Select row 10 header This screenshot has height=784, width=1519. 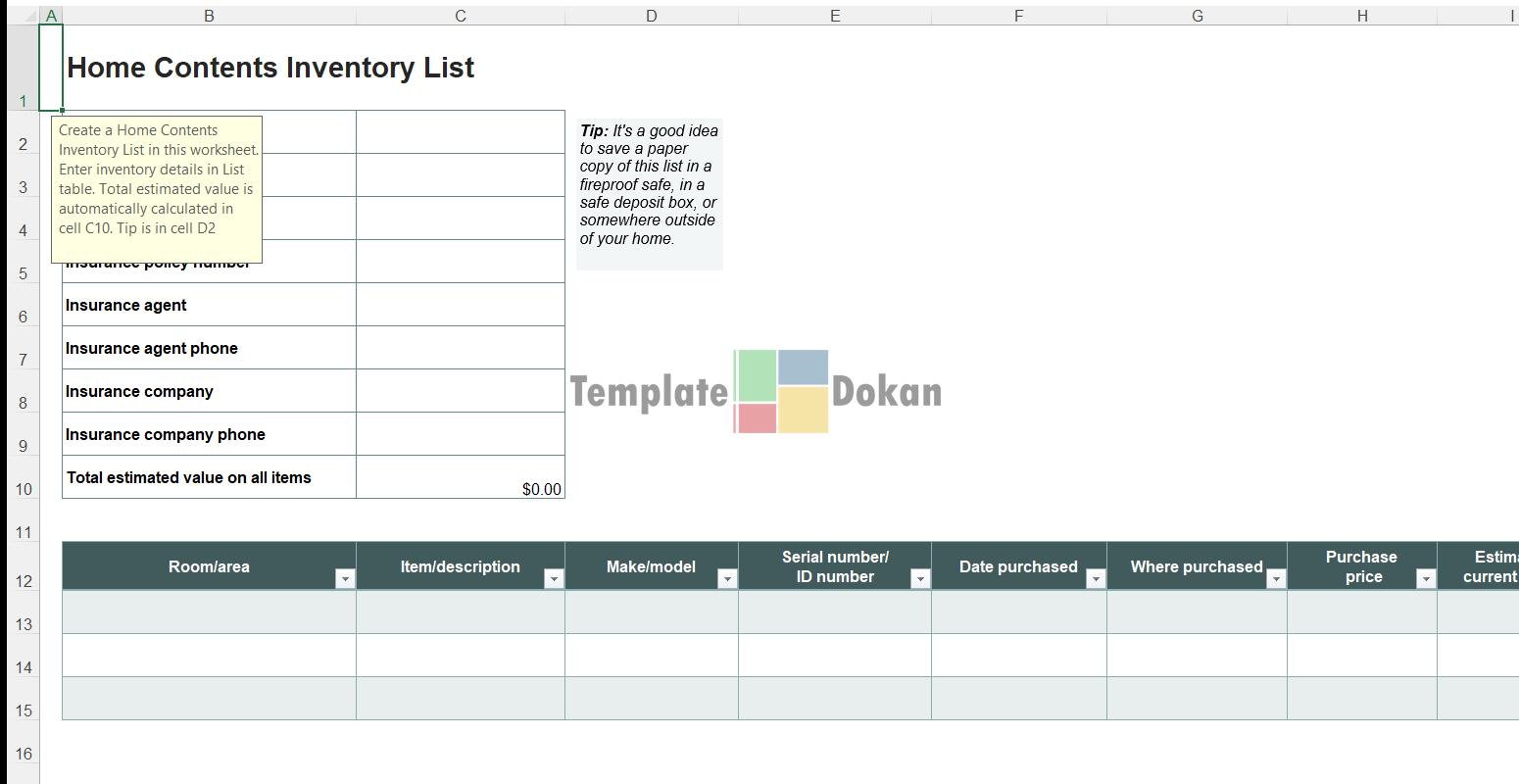23,488
